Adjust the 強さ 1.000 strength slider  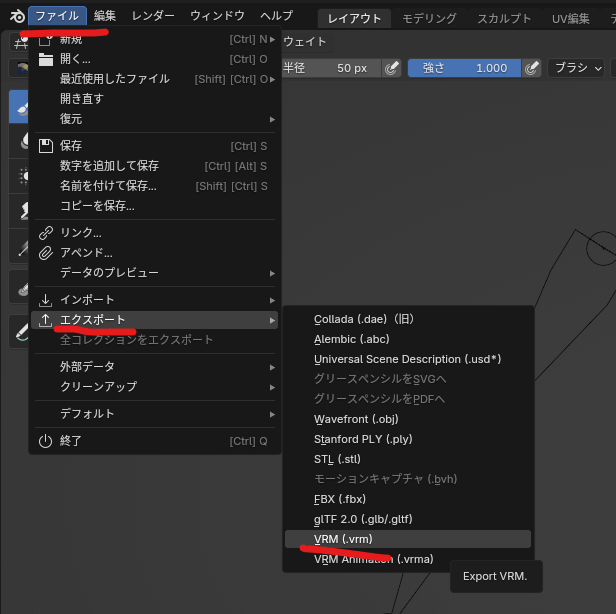pyautogui.click(x=464, y=68)
